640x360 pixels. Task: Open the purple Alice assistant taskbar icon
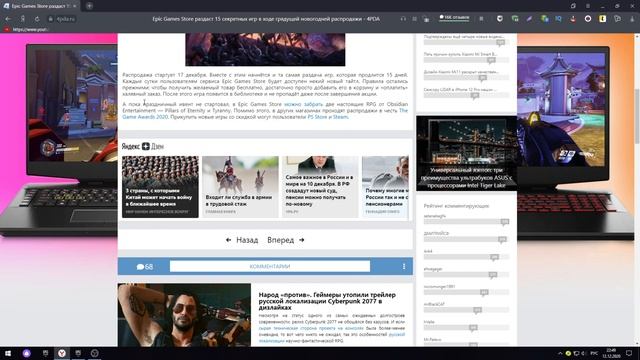tap(27, 353)
